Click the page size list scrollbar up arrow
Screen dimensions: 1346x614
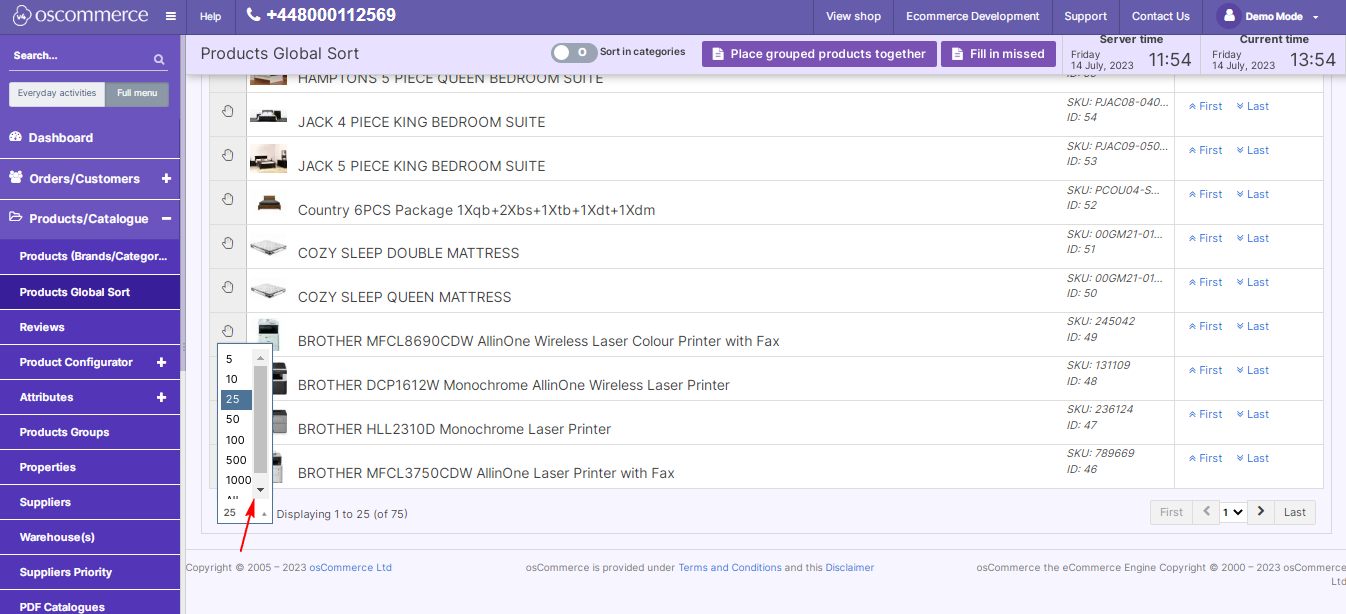[261, 358]
